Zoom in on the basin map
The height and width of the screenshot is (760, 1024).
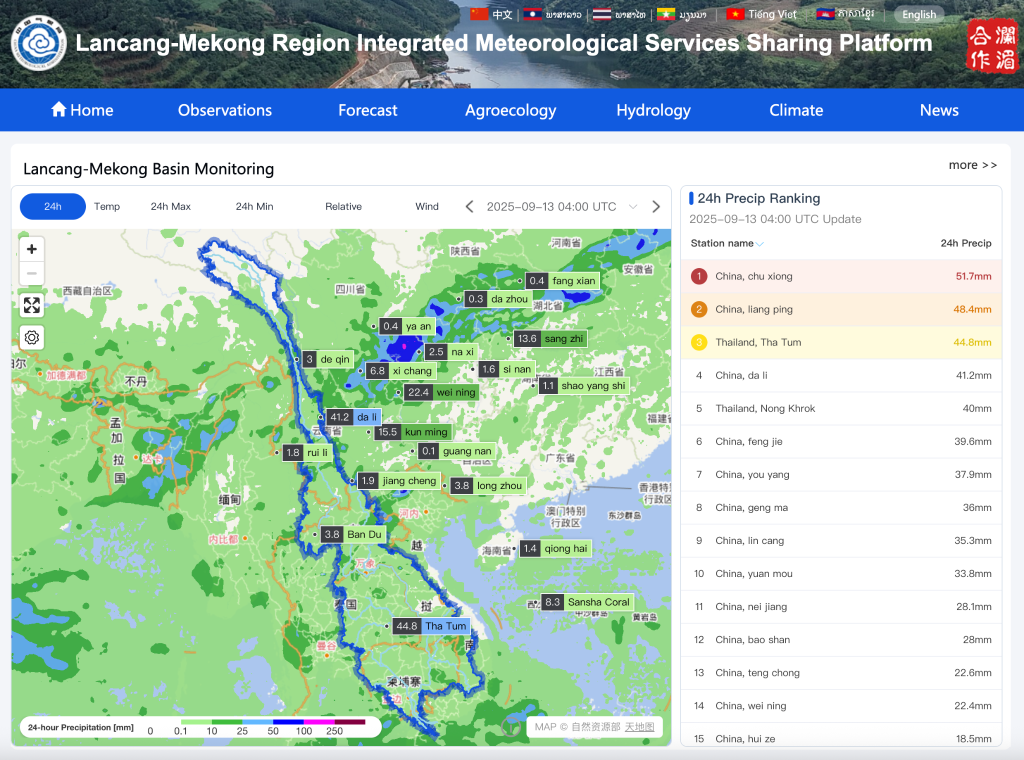point(32,249)
